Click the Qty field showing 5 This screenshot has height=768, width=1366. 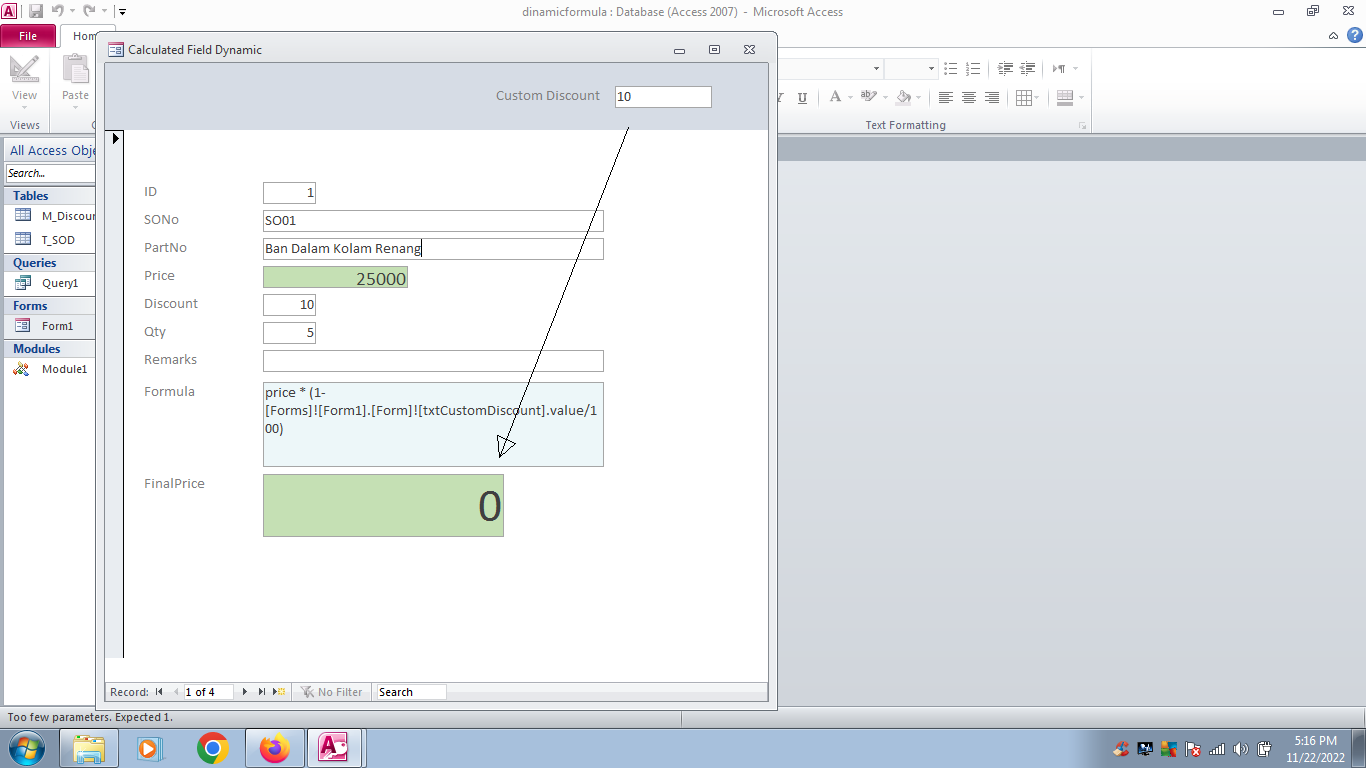click(289, 333)
